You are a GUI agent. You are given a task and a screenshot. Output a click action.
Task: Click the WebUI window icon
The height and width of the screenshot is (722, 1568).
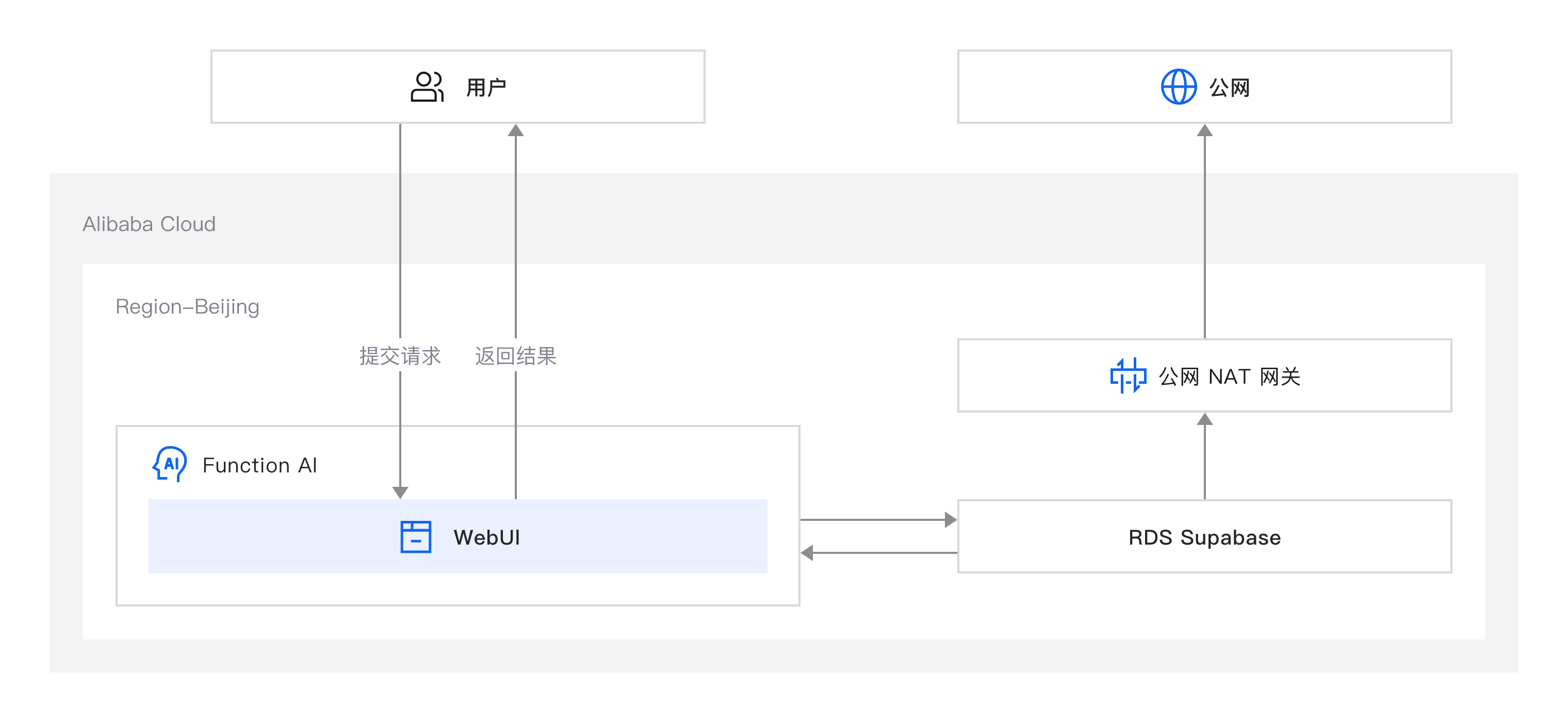(x=416, y=537)
